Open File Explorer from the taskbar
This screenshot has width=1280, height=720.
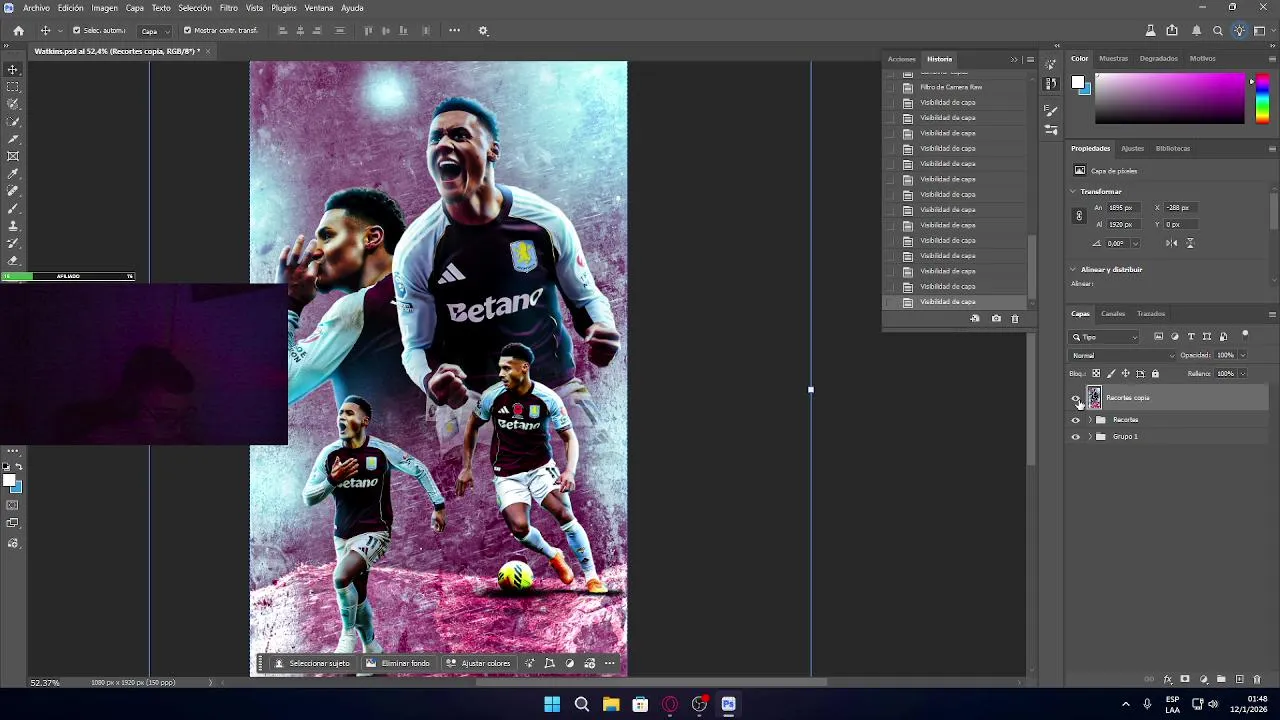coord(611,704)
